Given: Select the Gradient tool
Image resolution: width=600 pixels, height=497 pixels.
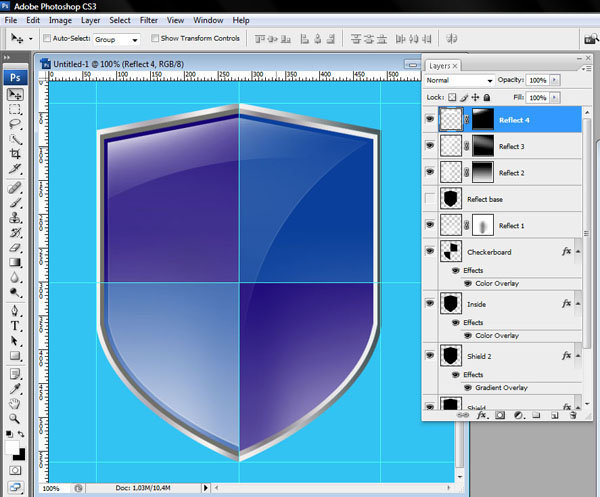Looking at the screenshot, I should coord(15,262).
